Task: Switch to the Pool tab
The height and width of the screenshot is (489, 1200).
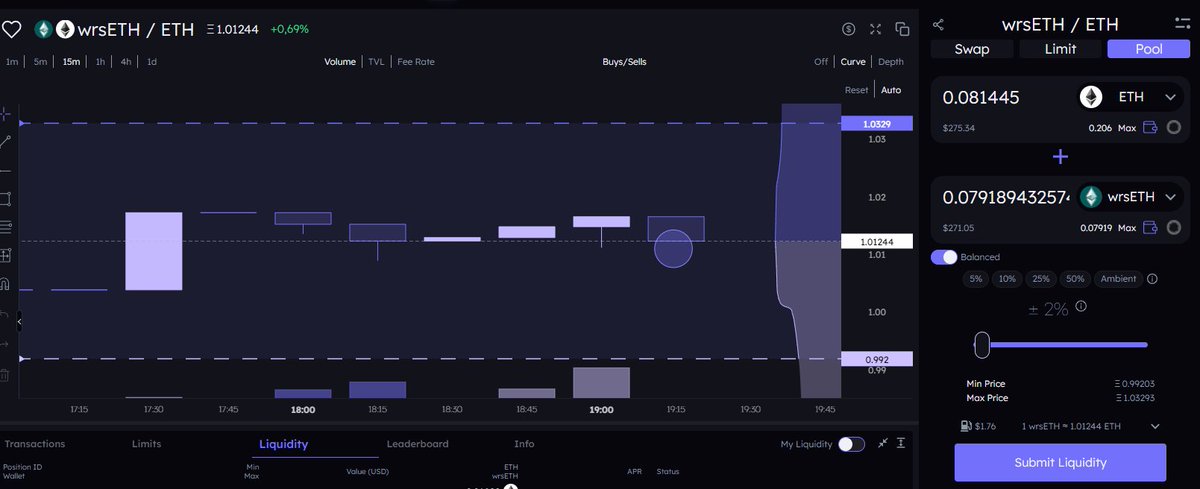Action: click(1149, 49)
